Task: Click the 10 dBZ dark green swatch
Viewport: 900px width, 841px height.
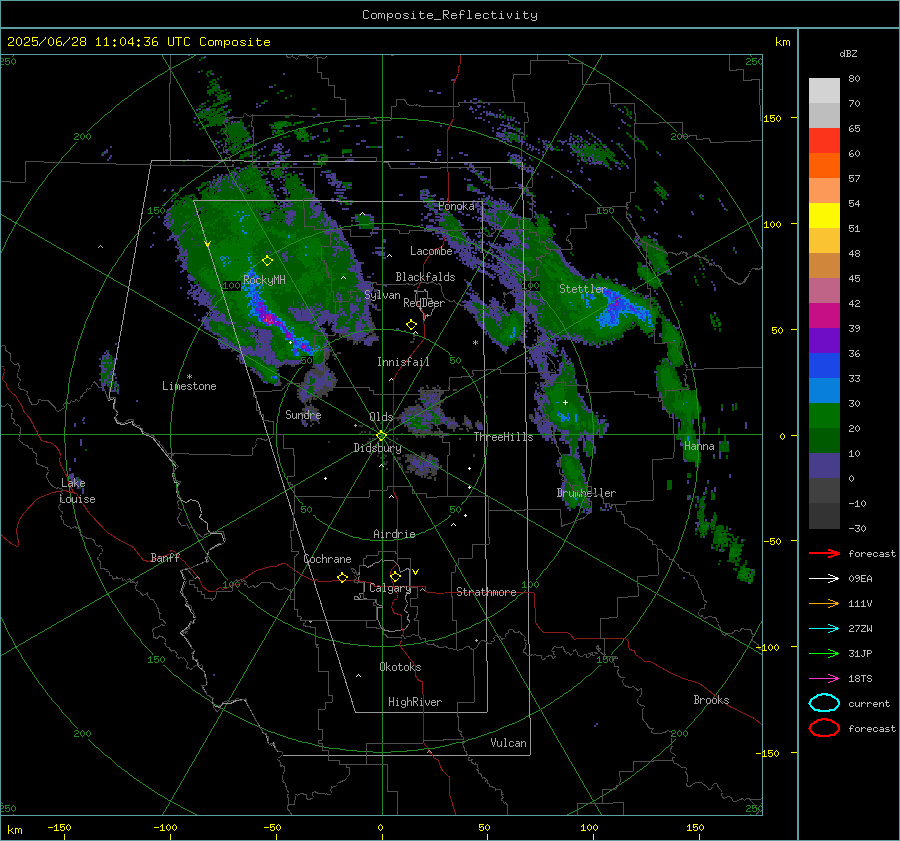Action: coord(824,441)
